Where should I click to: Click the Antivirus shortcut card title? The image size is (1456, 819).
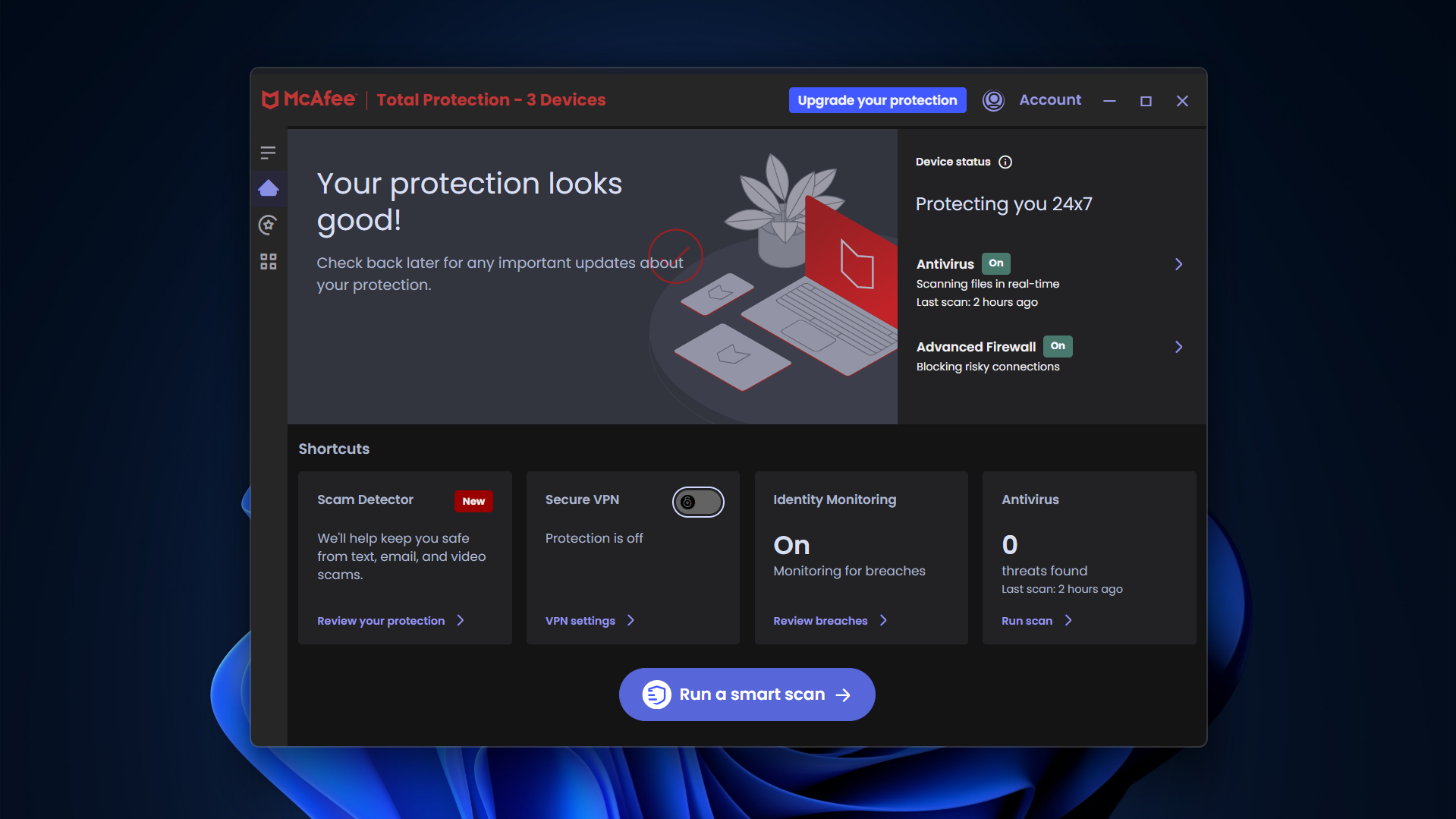coord(1030,499)
